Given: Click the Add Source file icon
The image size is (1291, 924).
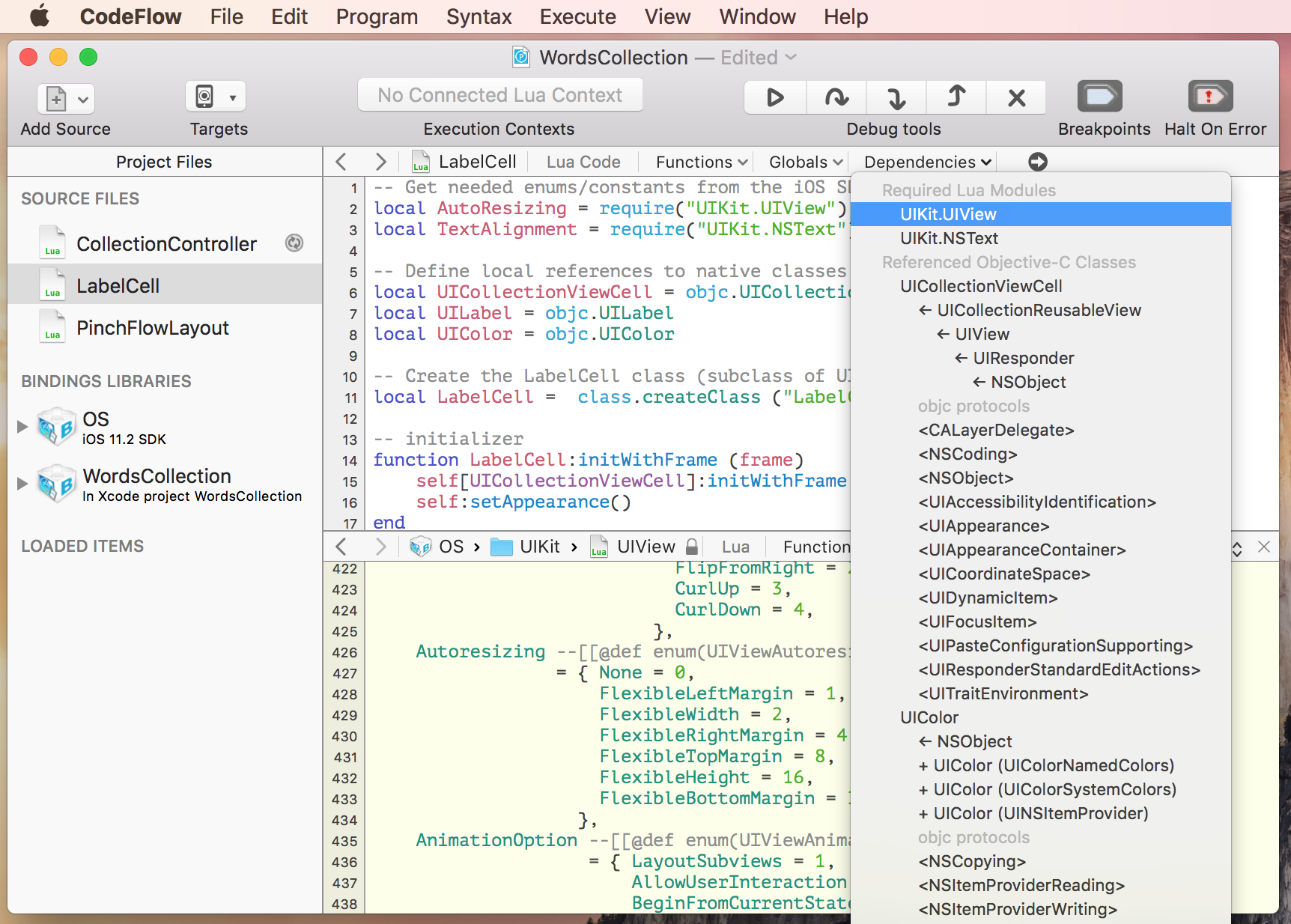Looking at the screenshot, I should point(56,98).
